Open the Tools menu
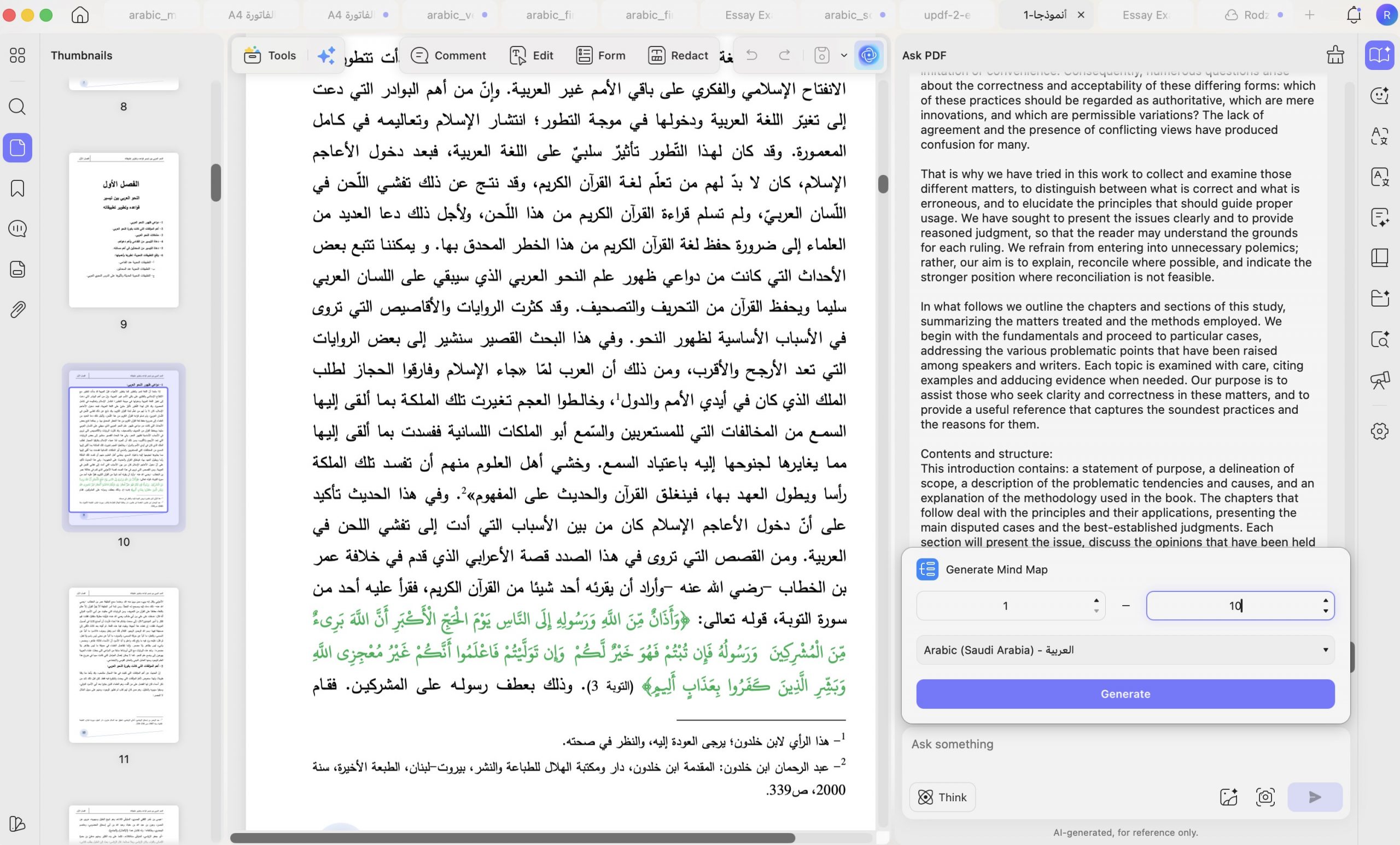 tap(270, 55)
